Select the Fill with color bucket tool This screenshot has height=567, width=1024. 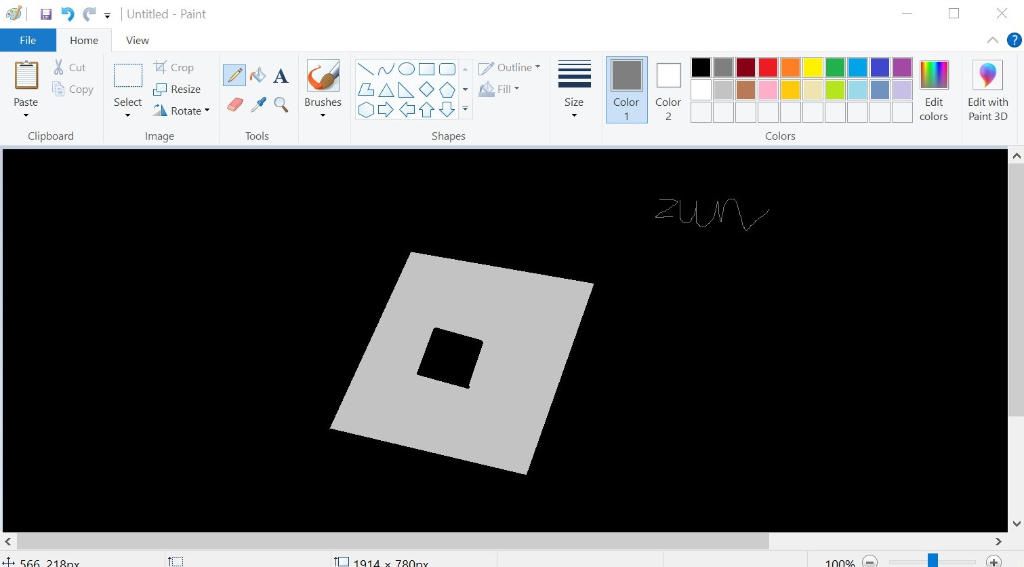click(x=258, y=75)
